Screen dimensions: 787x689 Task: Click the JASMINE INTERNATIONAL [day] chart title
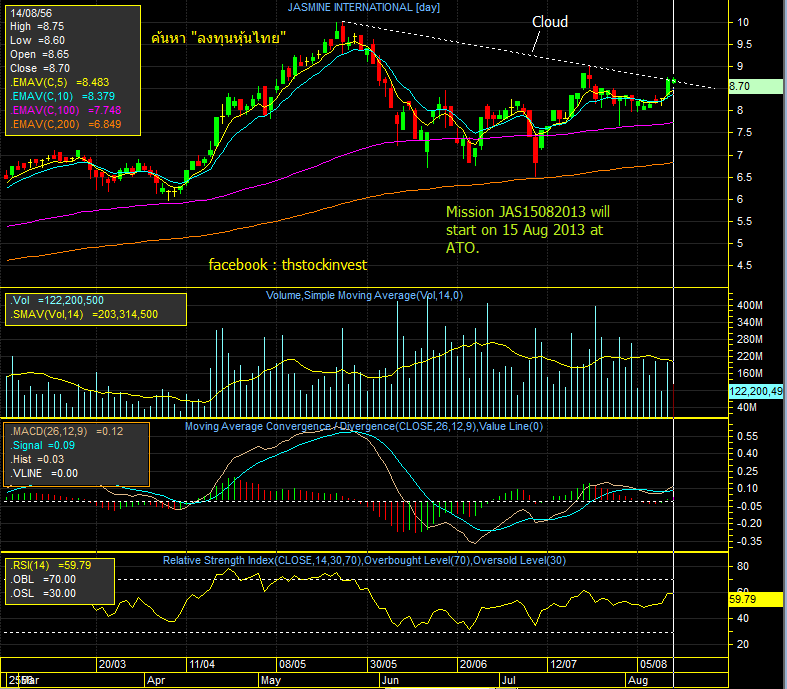point(363,8)
